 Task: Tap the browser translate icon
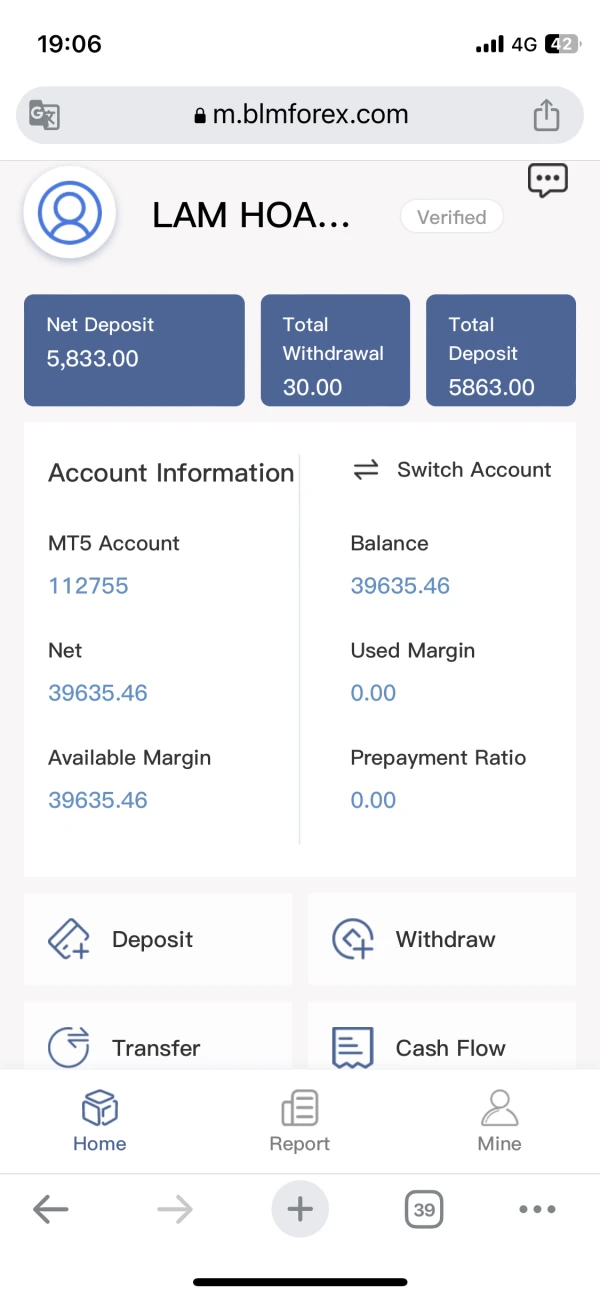coord(44,115)
